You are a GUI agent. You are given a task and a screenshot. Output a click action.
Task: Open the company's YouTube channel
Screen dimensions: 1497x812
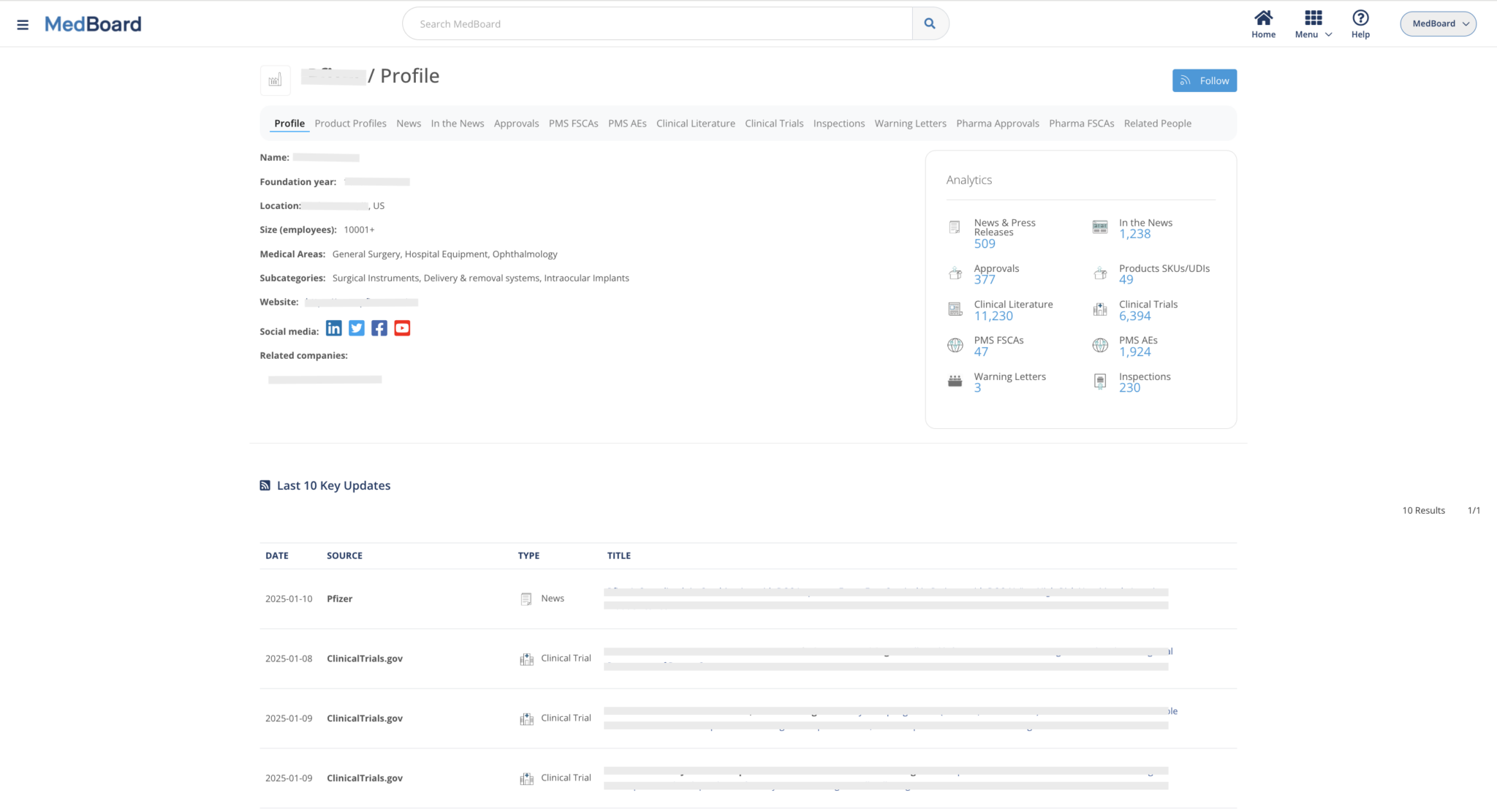tap(402, 328)
